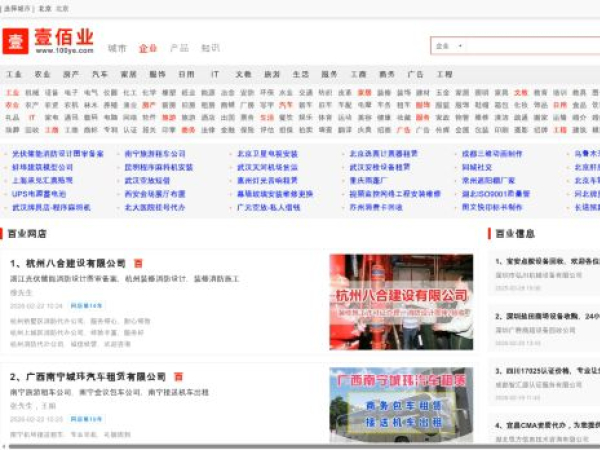Screen dimensions: 600x450
Task: Click the 广西南宁城环汽车租赁 banner image
Action: pyautogui.click(x=401, y=405)
